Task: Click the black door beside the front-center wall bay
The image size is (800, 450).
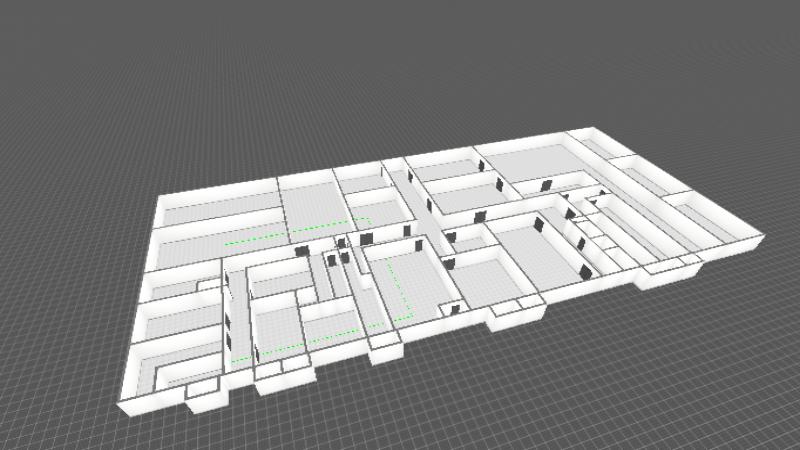Action: [x=455, y=309]
